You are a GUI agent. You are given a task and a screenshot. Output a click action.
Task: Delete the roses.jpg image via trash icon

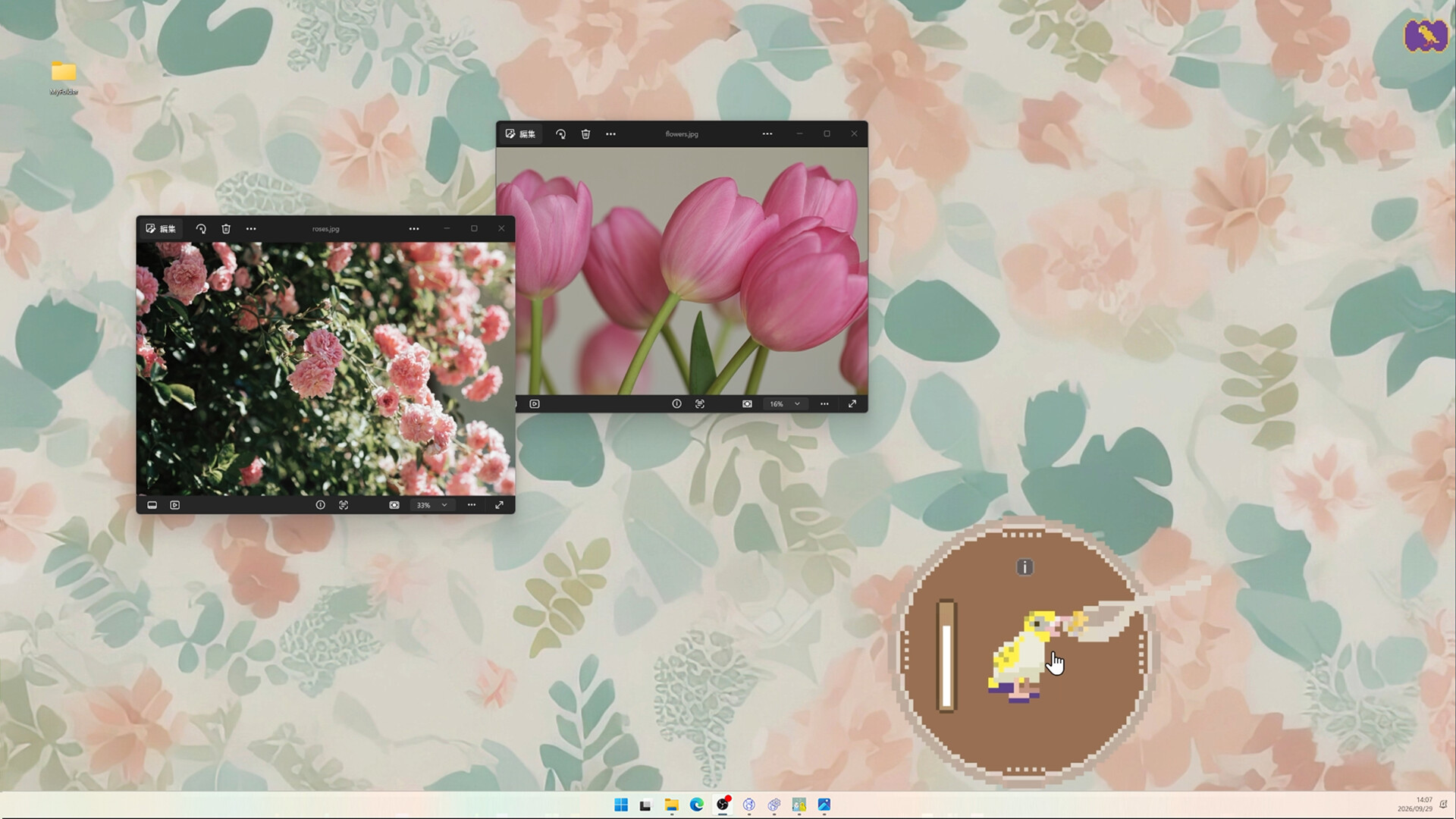tap(226, 228)
